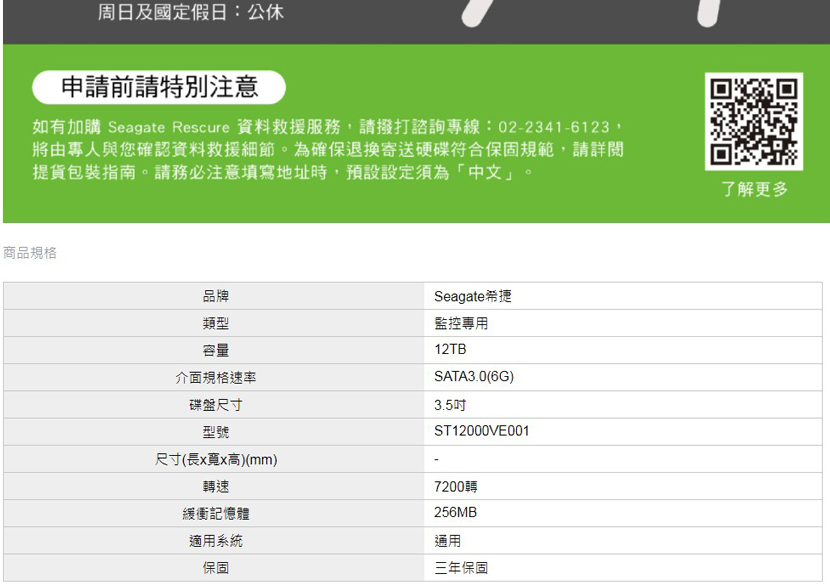
Task: Select the 三年保固 value cell
Action: pyautogui.click(x=623, y=568)
